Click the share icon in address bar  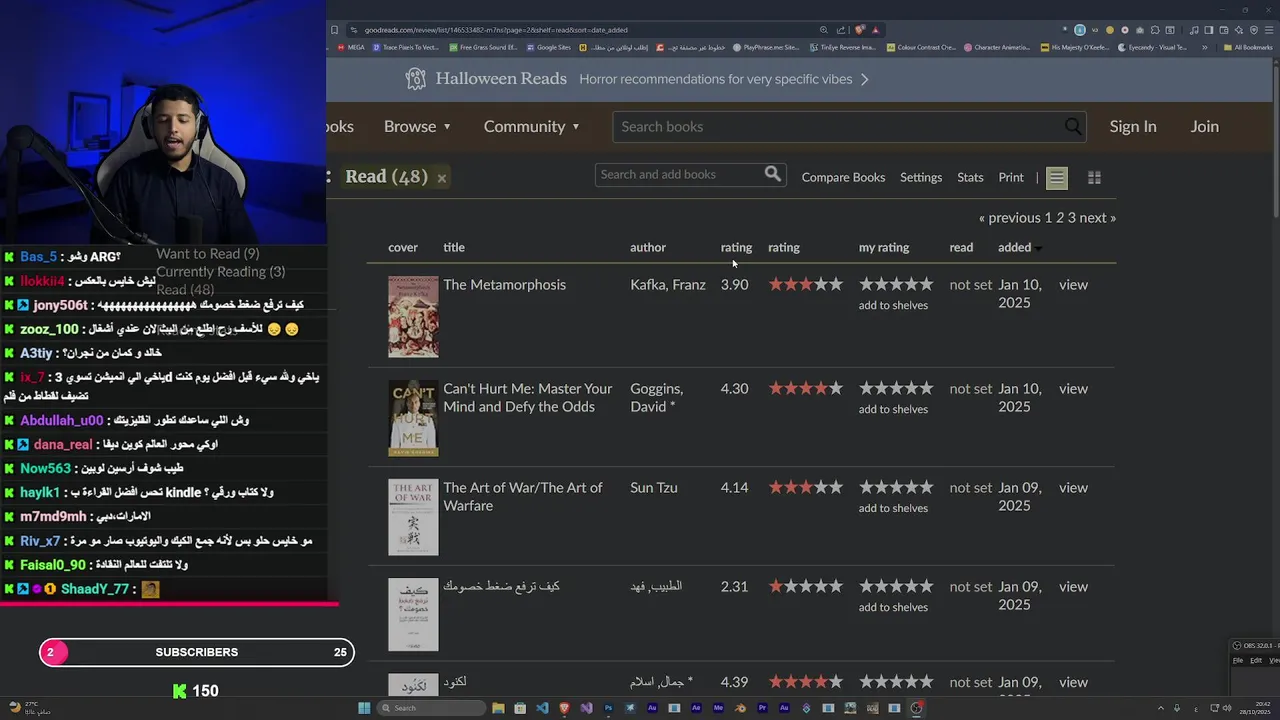tap(841, 29)
